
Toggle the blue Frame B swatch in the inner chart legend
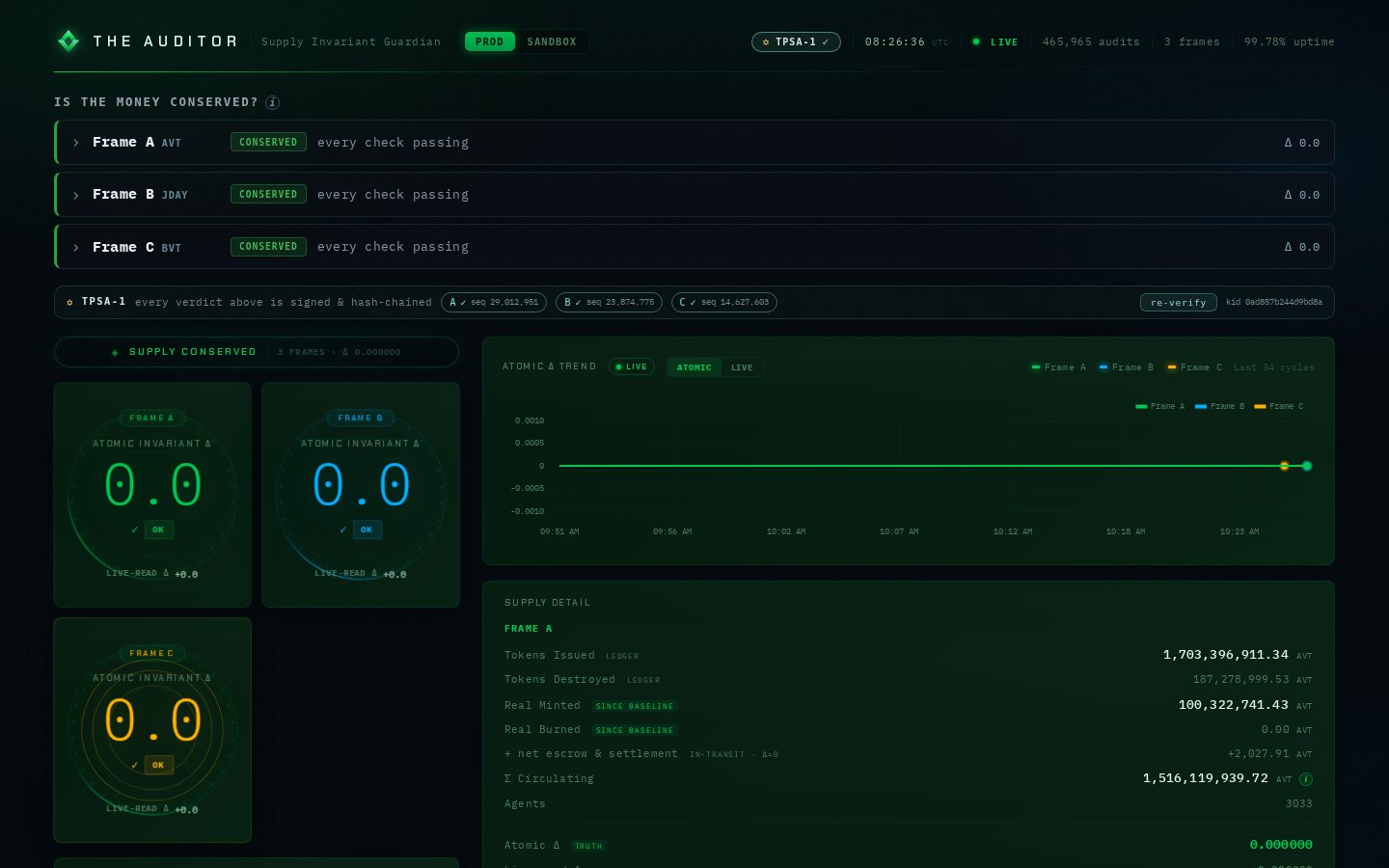tap(1201, 406)
